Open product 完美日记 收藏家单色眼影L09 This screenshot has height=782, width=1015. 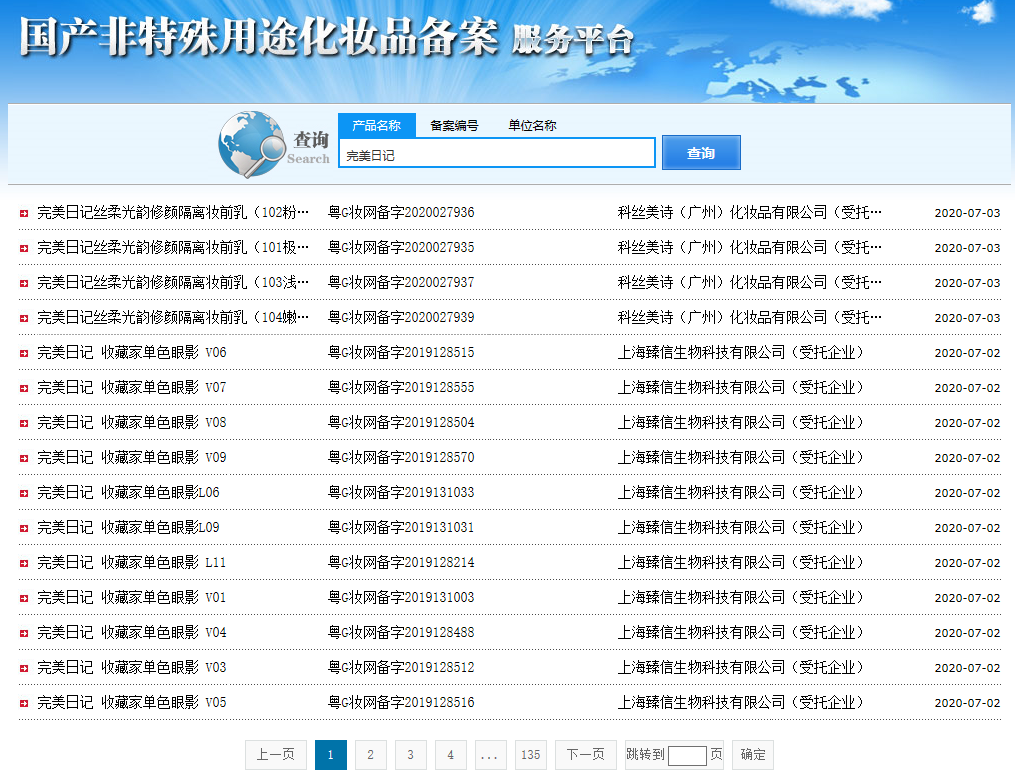128,527
